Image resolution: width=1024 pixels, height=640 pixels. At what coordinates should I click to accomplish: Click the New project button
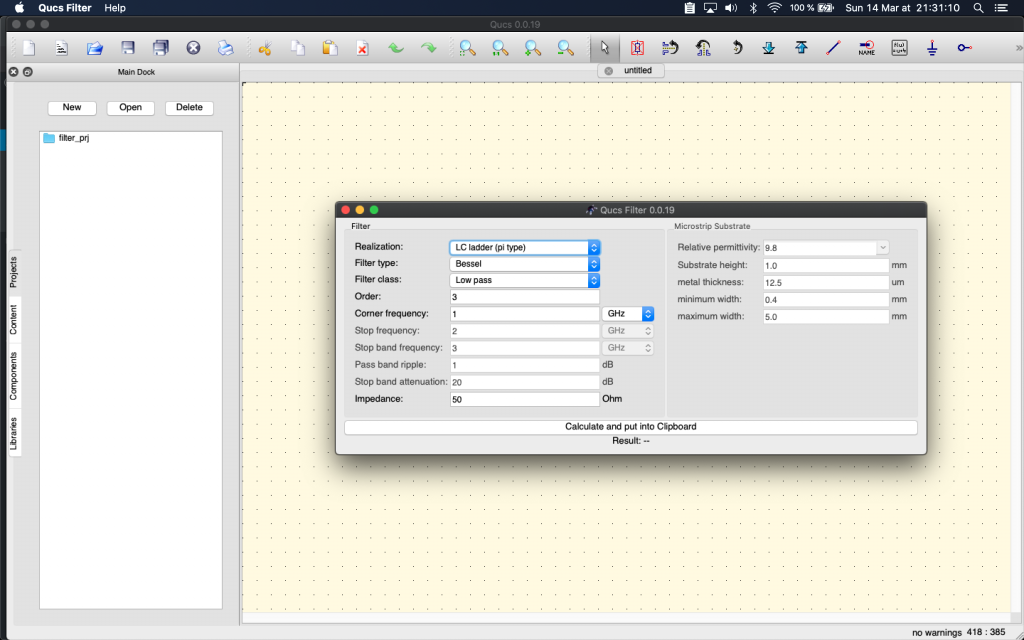(x=72, y=108)
